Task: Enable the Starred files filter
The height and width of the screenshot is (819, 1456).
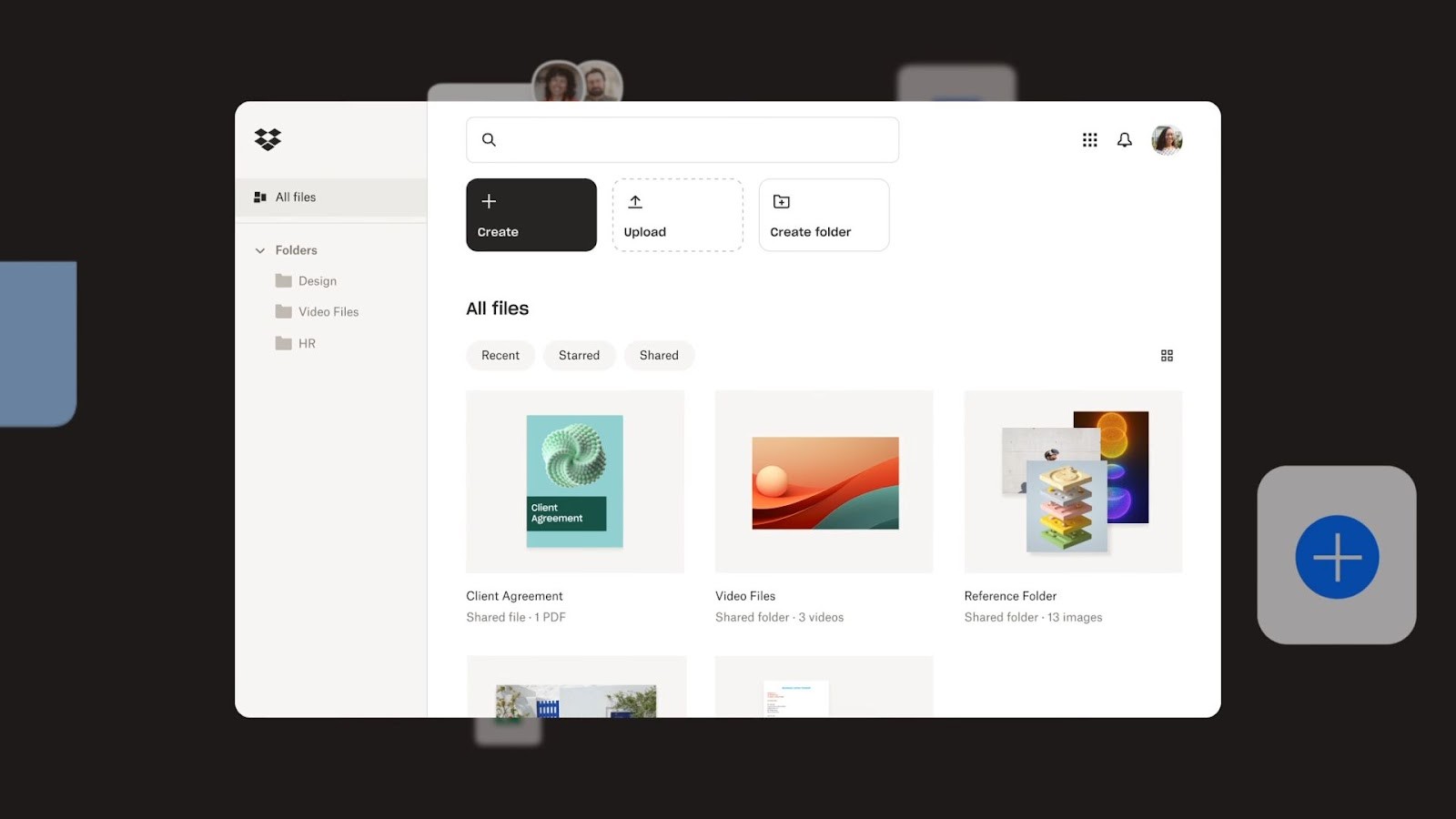Action: click(x=579, y=355)
